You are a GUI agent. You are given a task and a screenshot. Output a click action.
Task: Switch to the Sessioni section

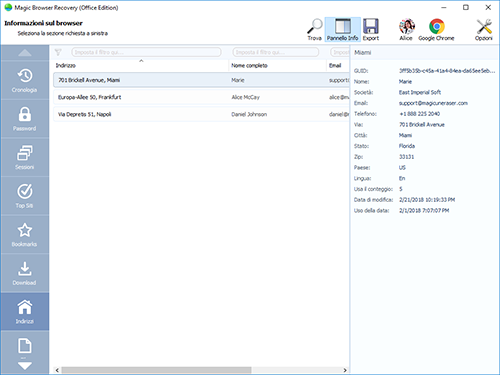pyautogui.click(x=25, y=157)
